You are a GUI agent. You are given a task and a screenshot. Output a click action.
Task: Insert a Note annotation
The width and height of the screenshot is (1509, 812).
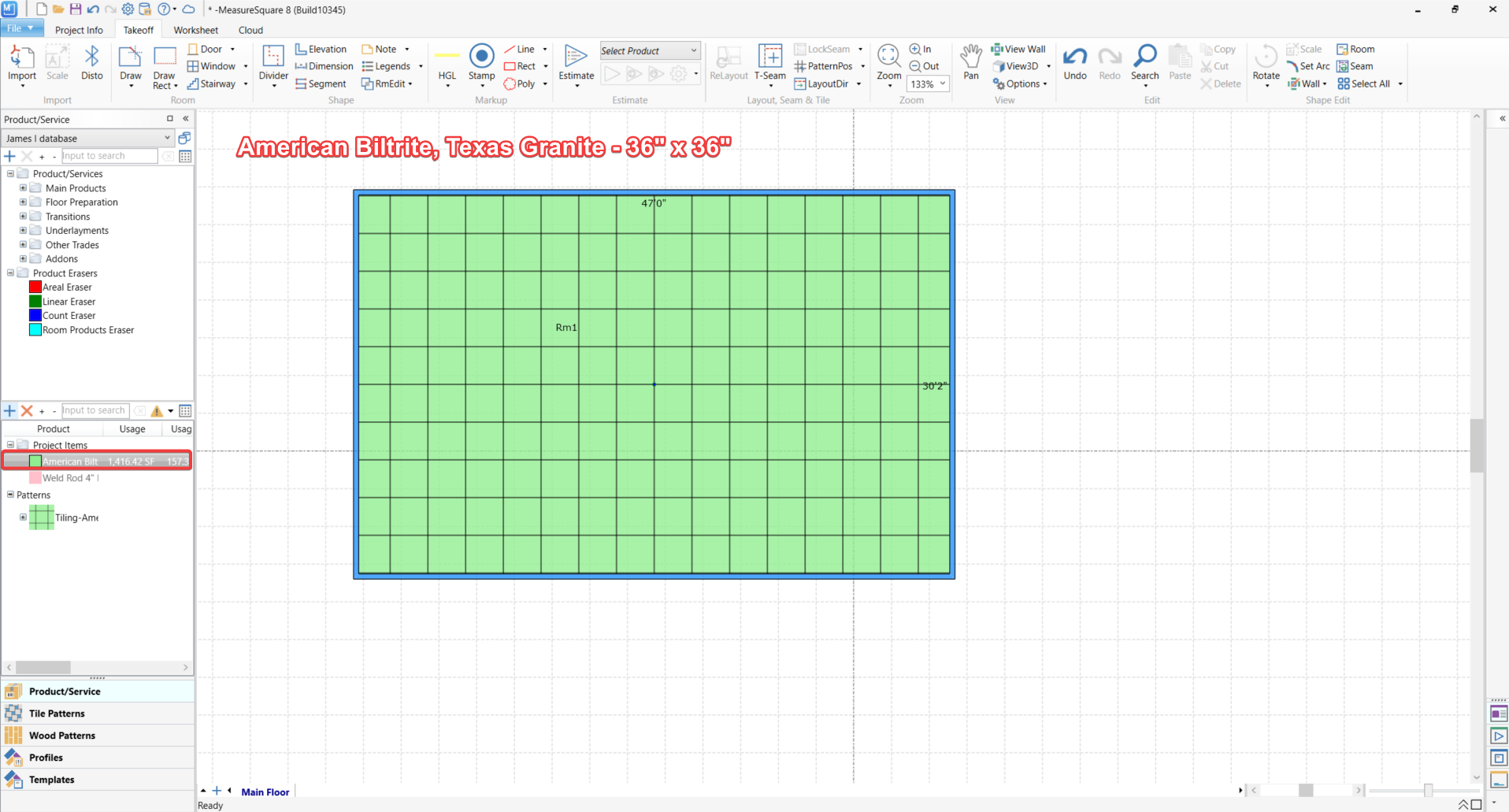click(x=380, y=49)
